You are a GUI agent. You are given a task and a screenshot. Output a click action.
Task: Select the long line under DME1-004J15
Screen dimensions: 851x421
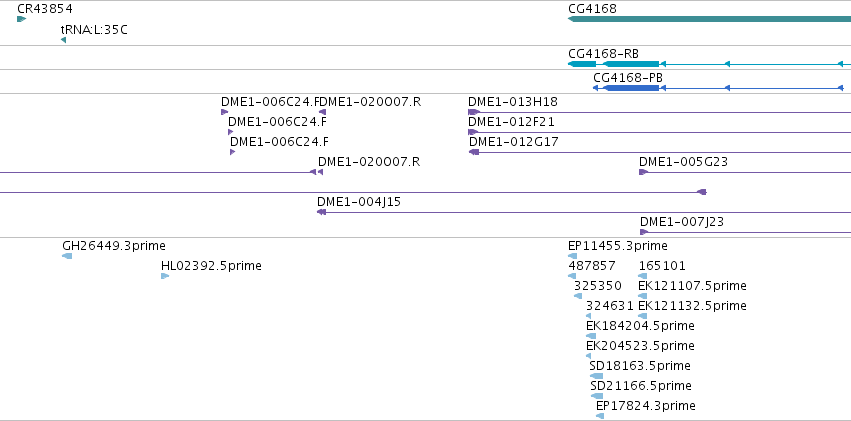coord(584,212)
